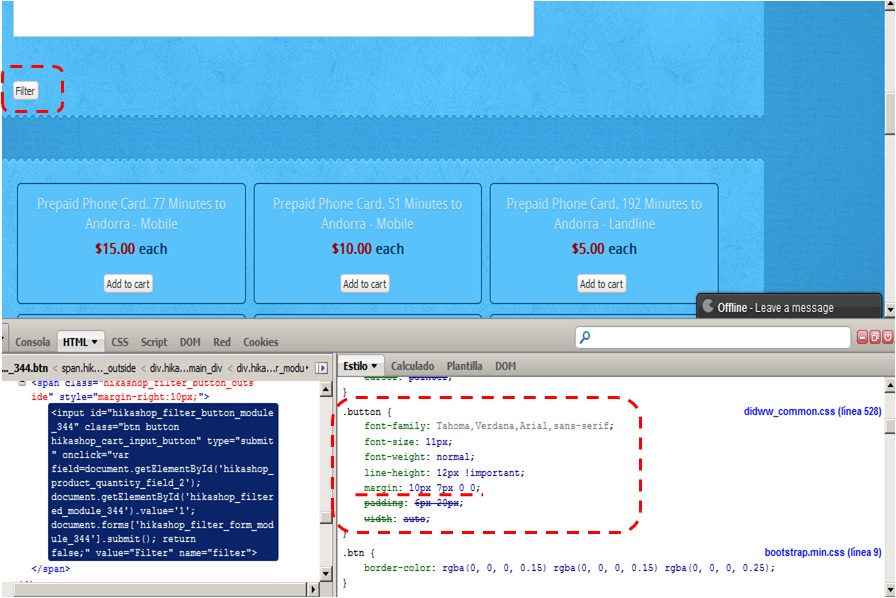The image size is (896, 598).
Task: Edit the border-color rgba value in .btn
Action: pyautogui.click(x=607, y=568)
